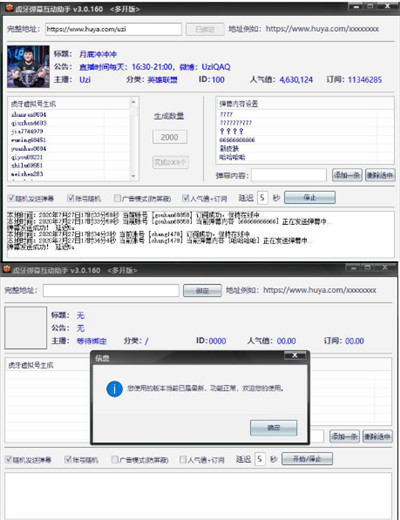Uncheck 随机发送弹幕 in the top window
Image resolution: width=400 pixels, height=520 pixels.
pos(11,199)
